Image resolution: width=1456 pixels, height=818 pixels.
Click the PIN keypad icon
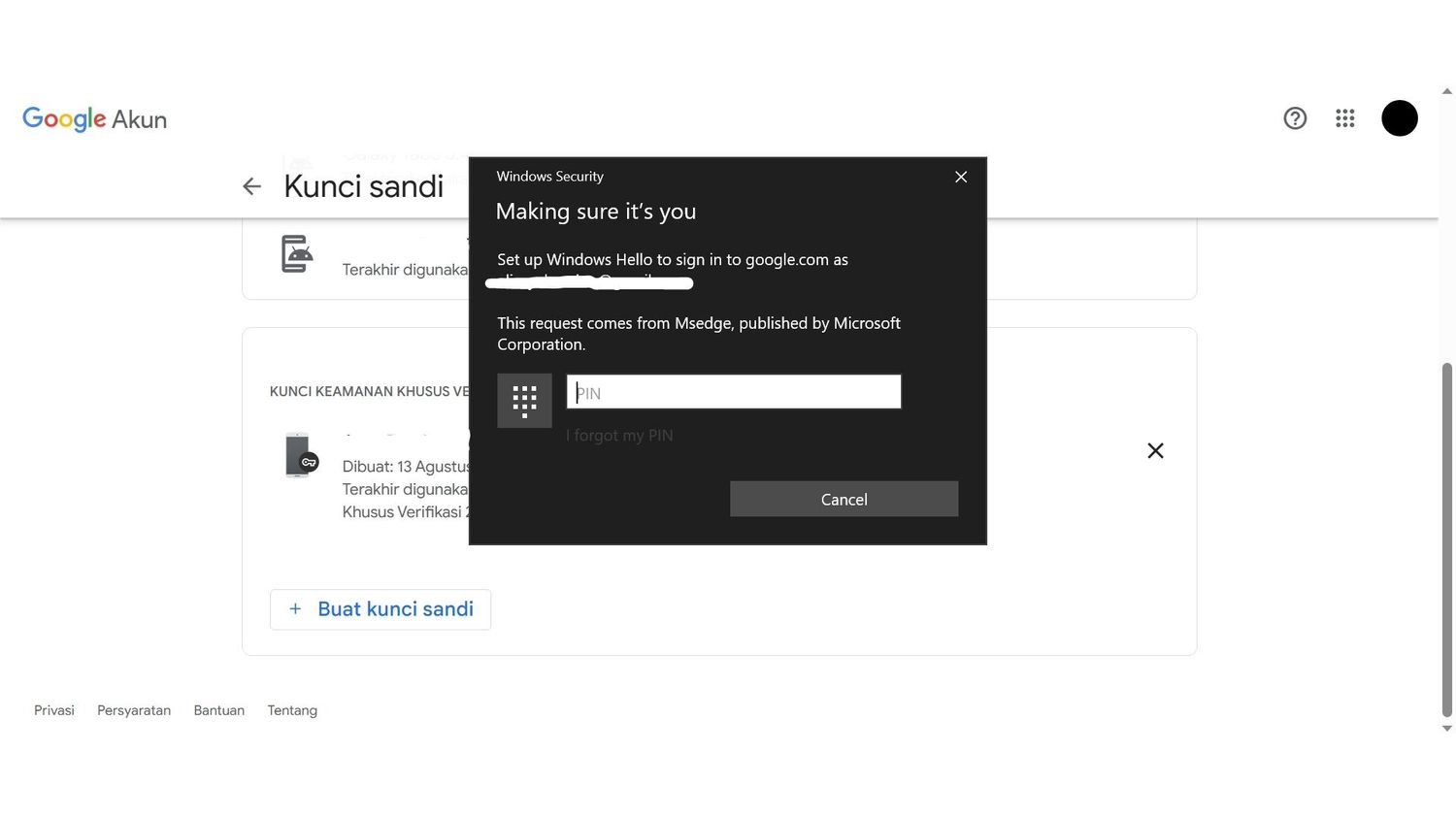pos(524,400)
